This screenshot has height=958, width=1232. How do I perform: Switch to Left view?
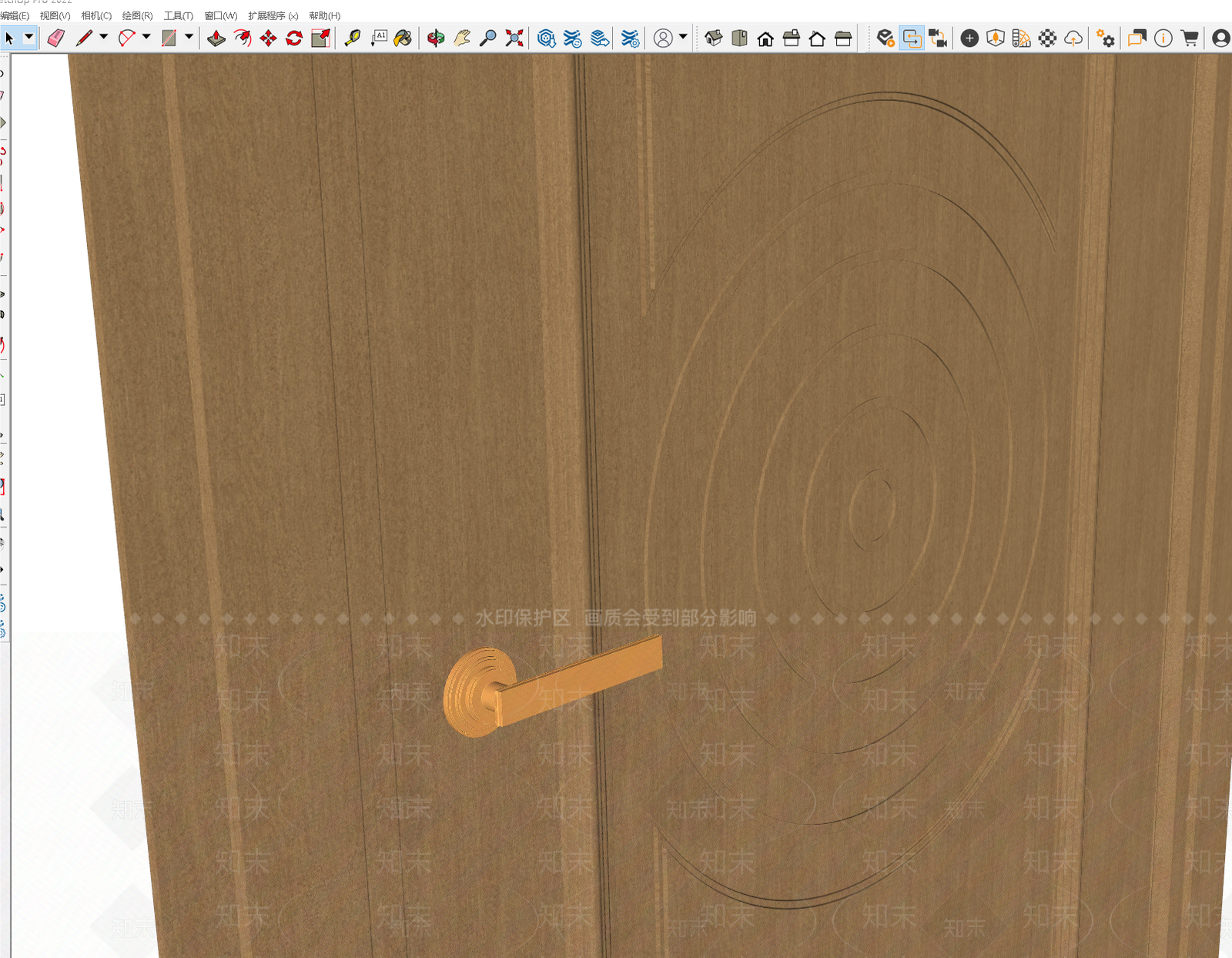tap(843, 38)
